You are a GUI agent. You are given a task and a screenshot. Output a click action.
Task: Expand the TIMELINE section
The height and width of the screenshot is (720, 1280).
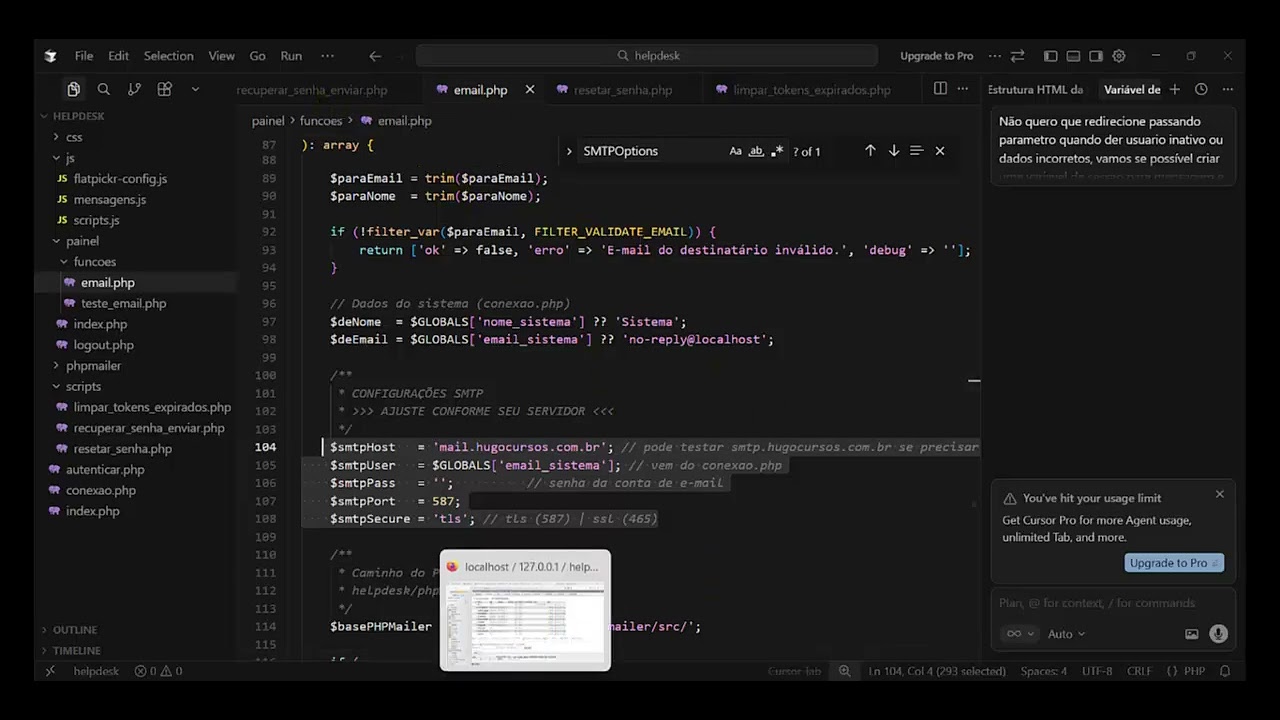pos(76,651)
